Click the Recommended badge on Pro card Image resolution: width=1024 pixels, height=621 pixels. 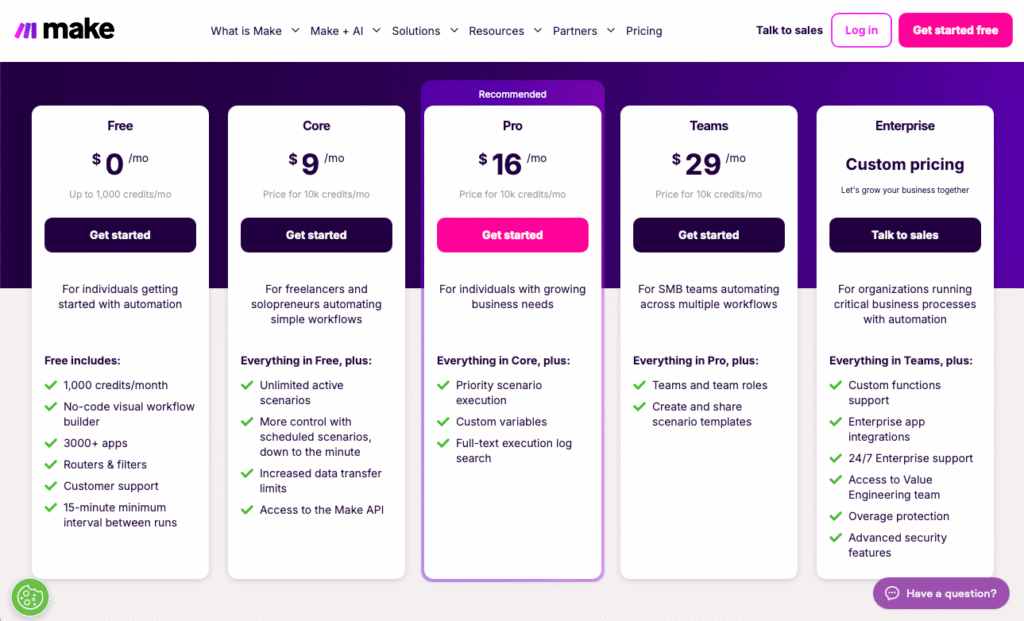[512, 93]
